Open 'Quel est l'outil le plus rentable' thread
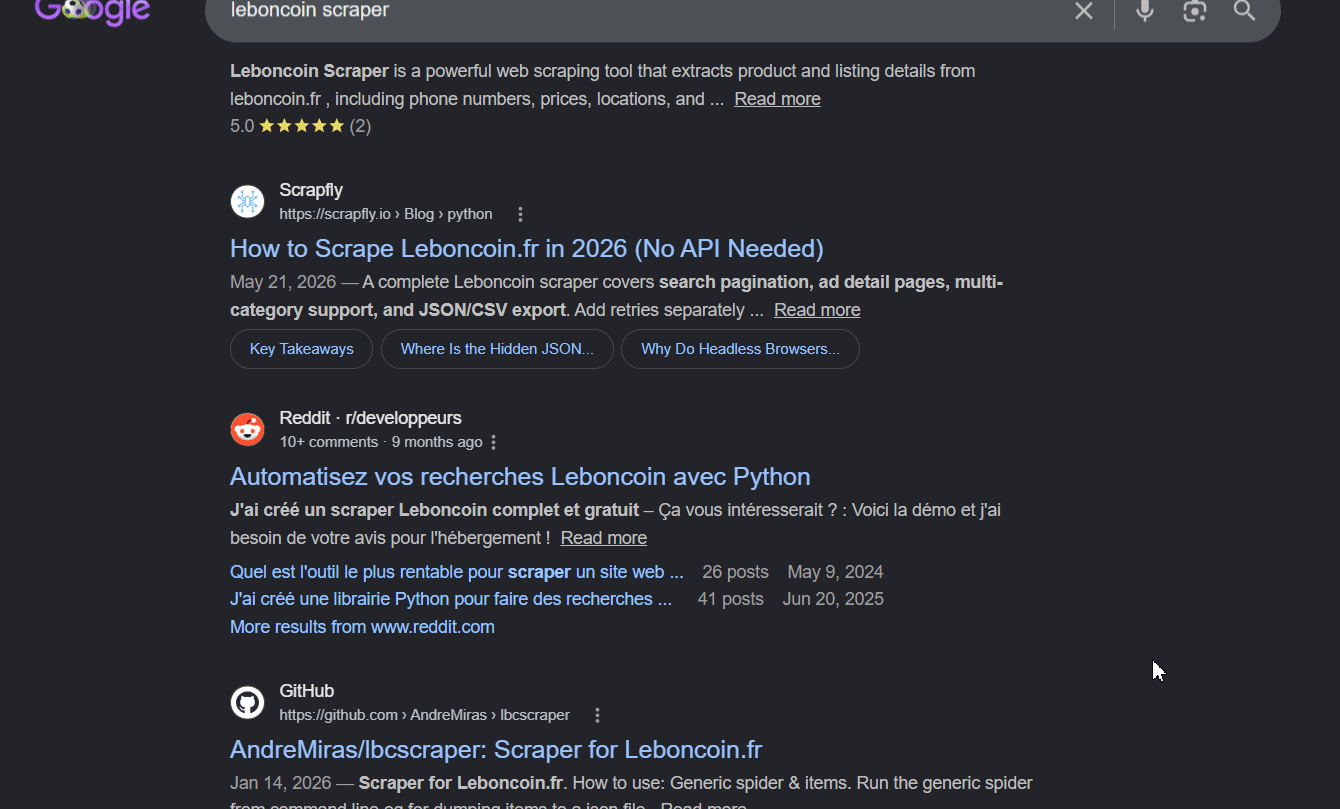1340x809 pixels. (x=457, y=572)
